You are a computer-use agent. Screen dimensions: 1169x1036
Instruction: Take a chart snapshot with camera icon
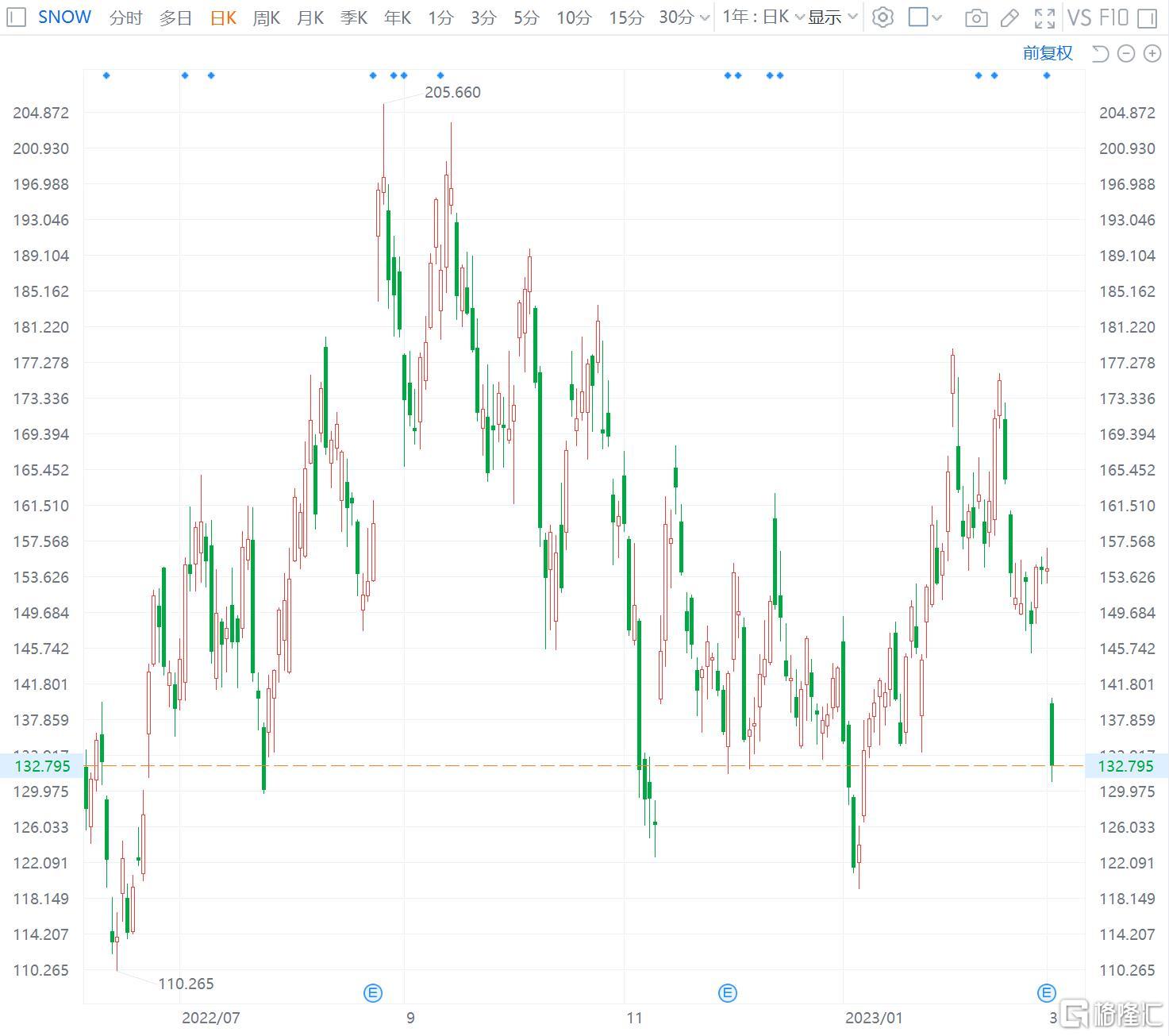click(x=976, y=17)
